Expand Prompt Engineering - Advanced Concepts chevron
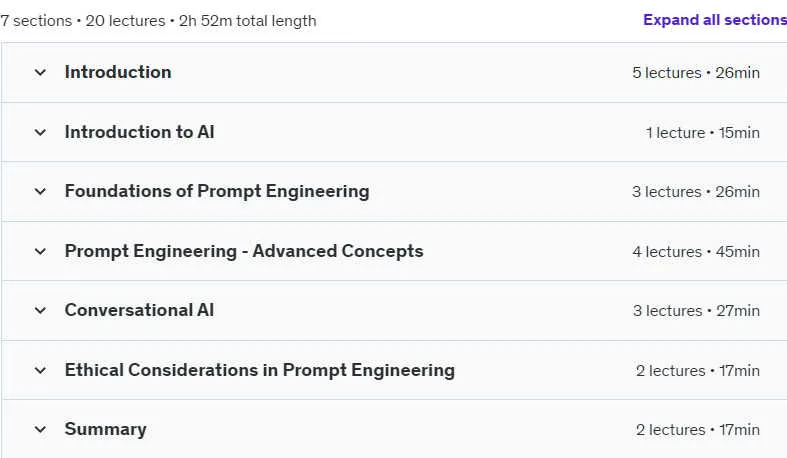The width and height of the screenshot is (787, 458). click(40, 251)
